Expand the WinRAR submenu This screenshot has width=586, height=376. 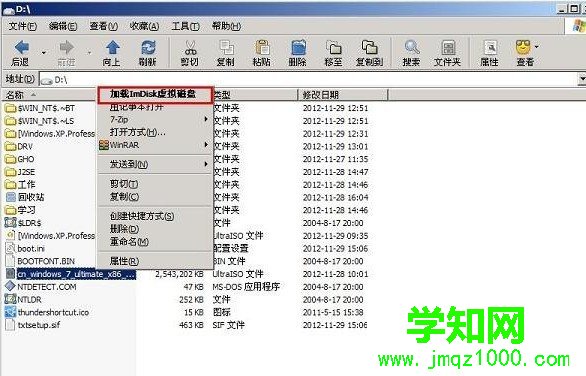click(155, 145)
